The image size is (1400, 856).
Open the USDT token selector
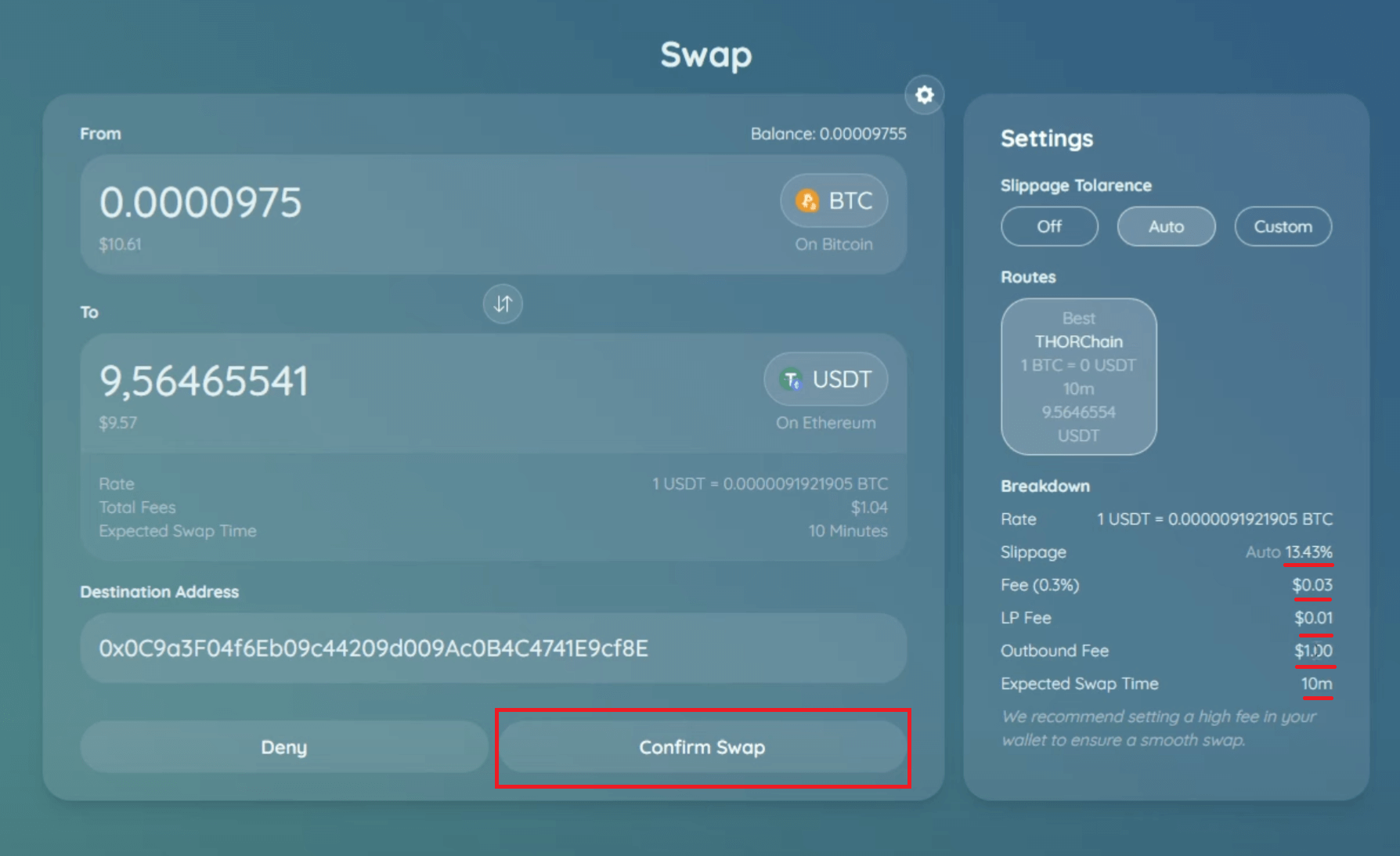coord(826,380)
